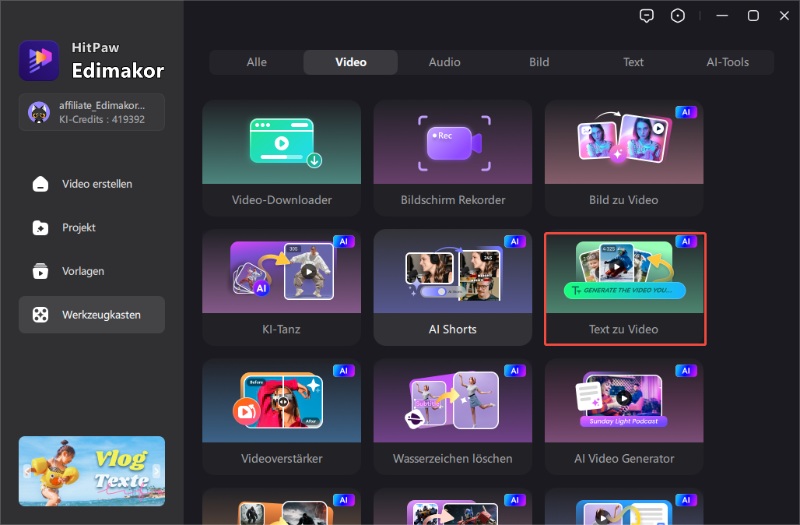Select the Bild tab
800x525 pixels.
[x=539, y=62]
